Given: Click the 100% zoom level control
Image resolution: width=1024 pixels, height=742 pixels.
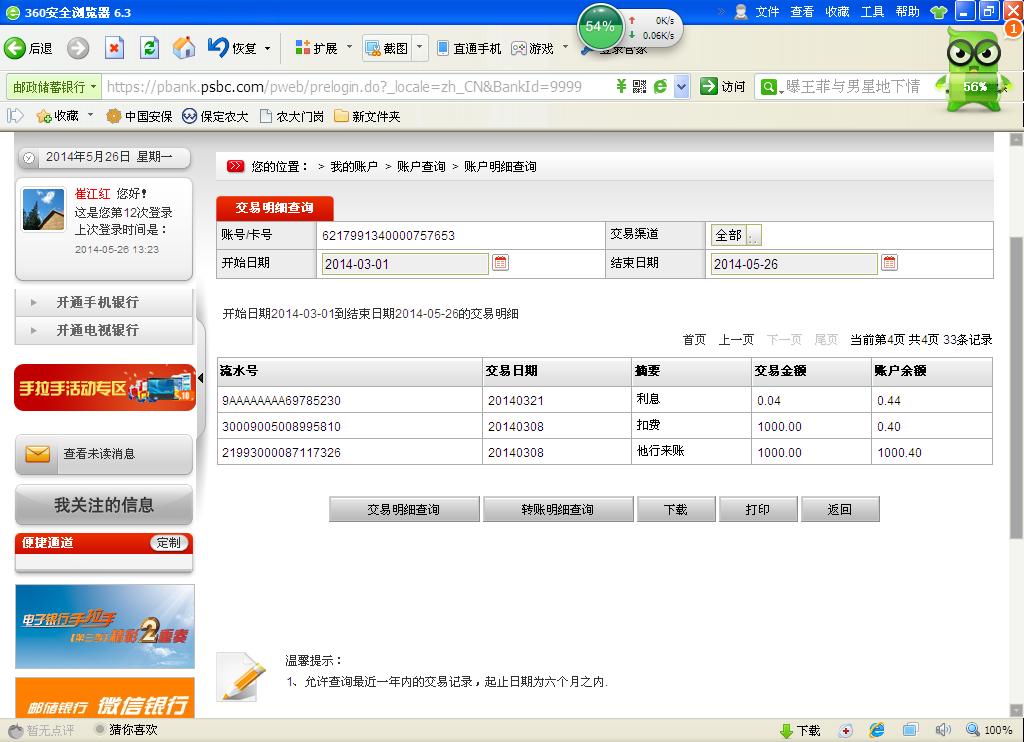Looking at the screenshot, I should 989,730.
